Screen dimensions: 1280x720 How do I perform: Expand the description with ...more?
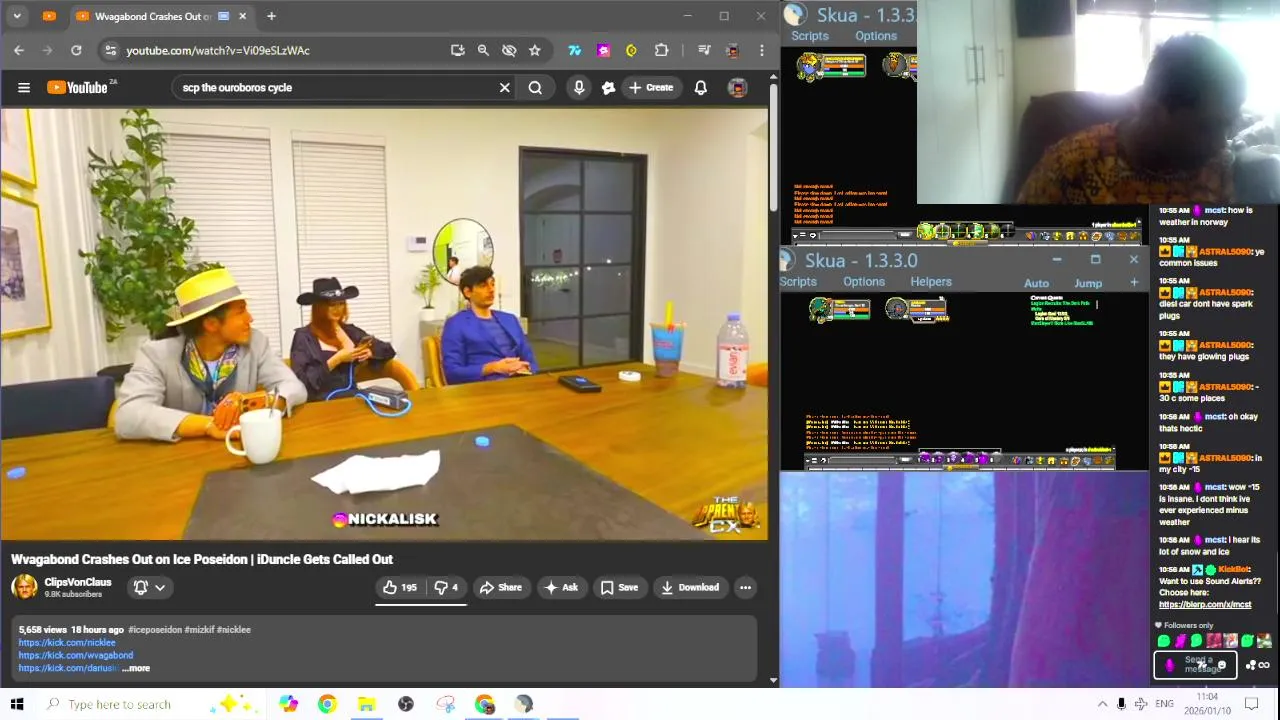[x=136, y=668]
